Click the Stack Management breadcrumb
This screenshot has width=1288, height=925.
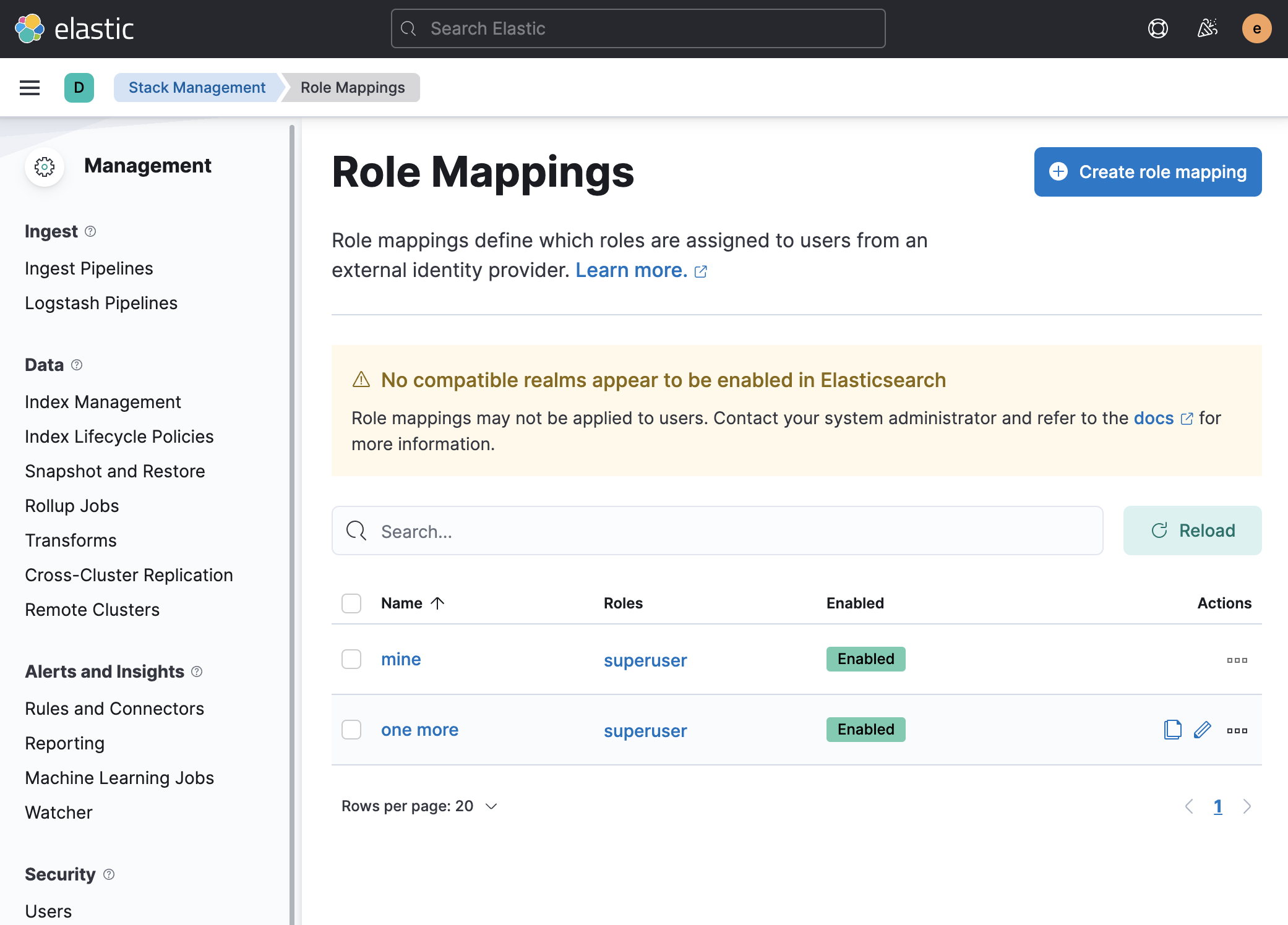point(197,88)
